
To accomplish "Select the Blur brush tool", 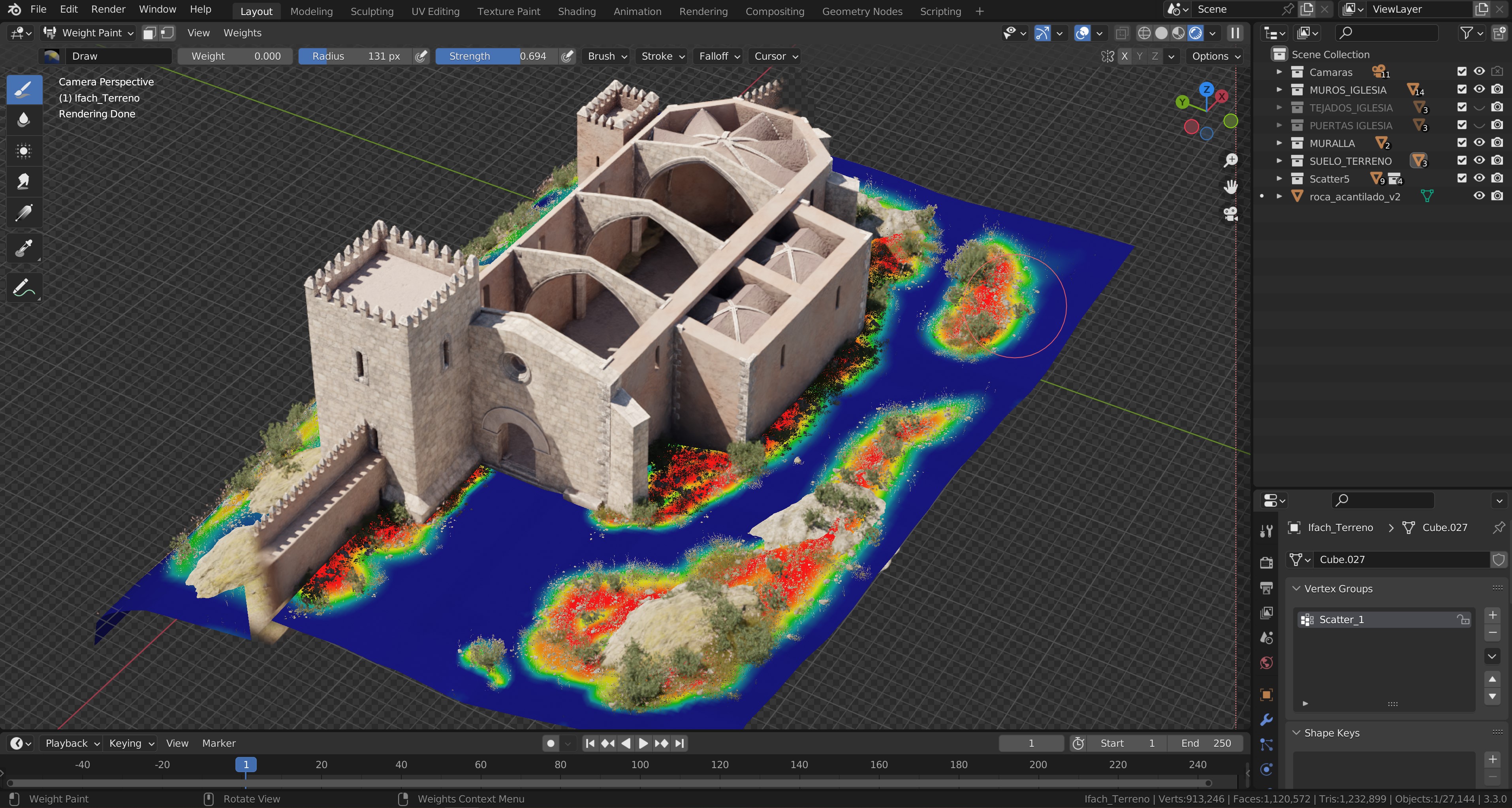I will click(x=23, y=120).
